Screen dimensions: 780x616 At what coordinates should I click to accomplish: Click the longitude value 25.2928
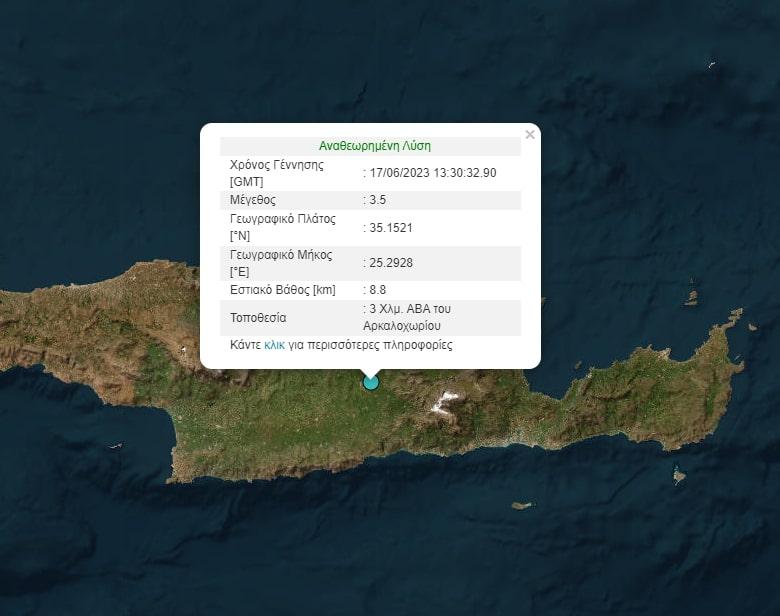coord(390,263)
